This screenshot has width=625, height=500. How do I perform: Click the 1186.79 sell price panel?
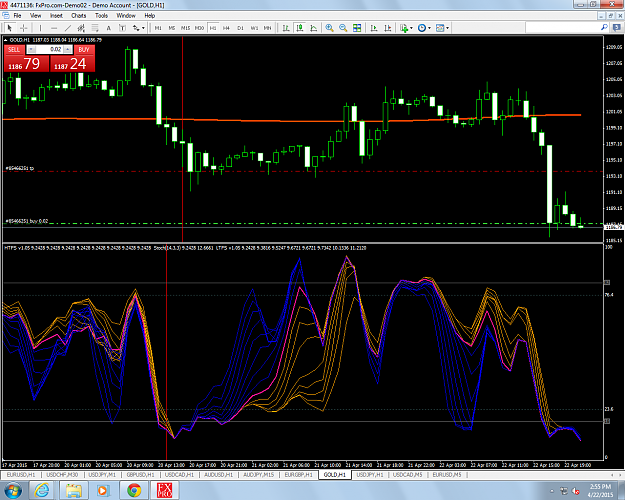click(26, 64)
